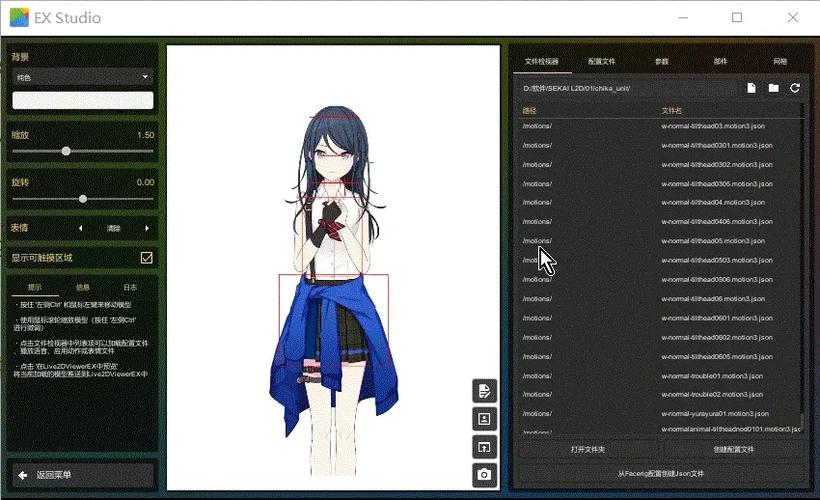
Task: Switch to the 网格 tab
Action: click(780, 61)
